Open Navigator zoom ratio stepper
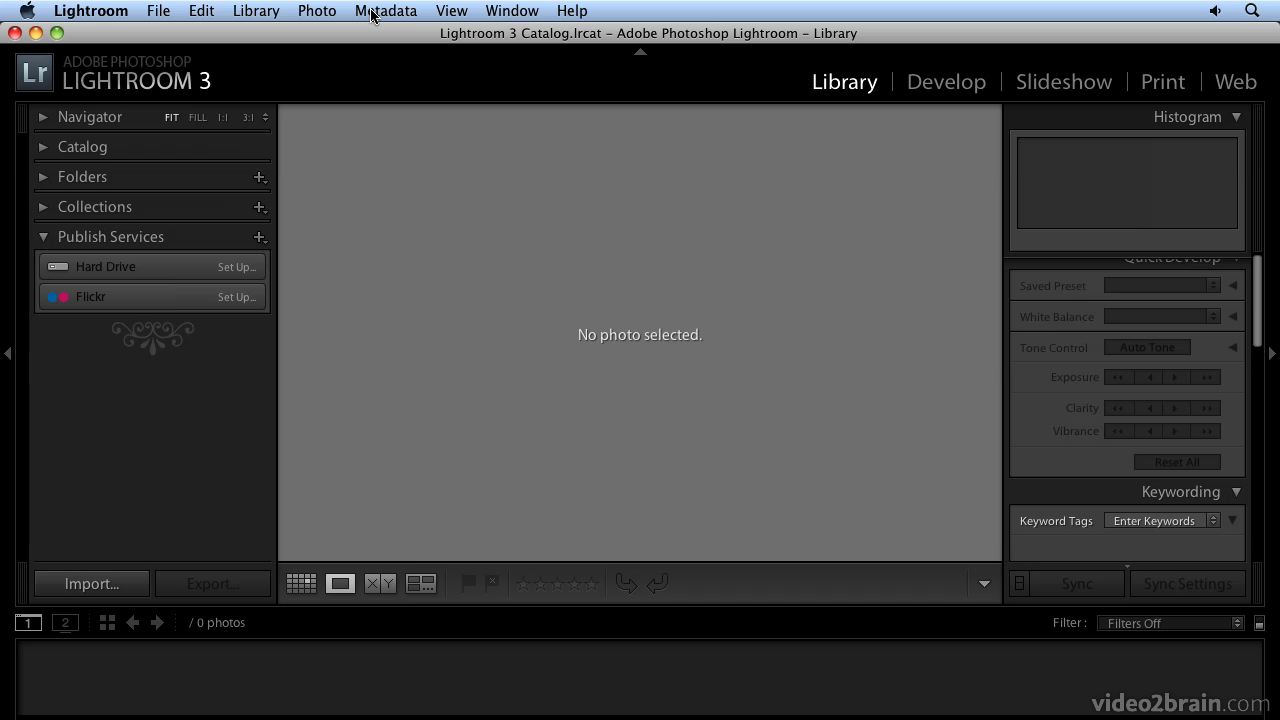The image size is (1280, 720). pyautogui.click(x=265, y=118)
